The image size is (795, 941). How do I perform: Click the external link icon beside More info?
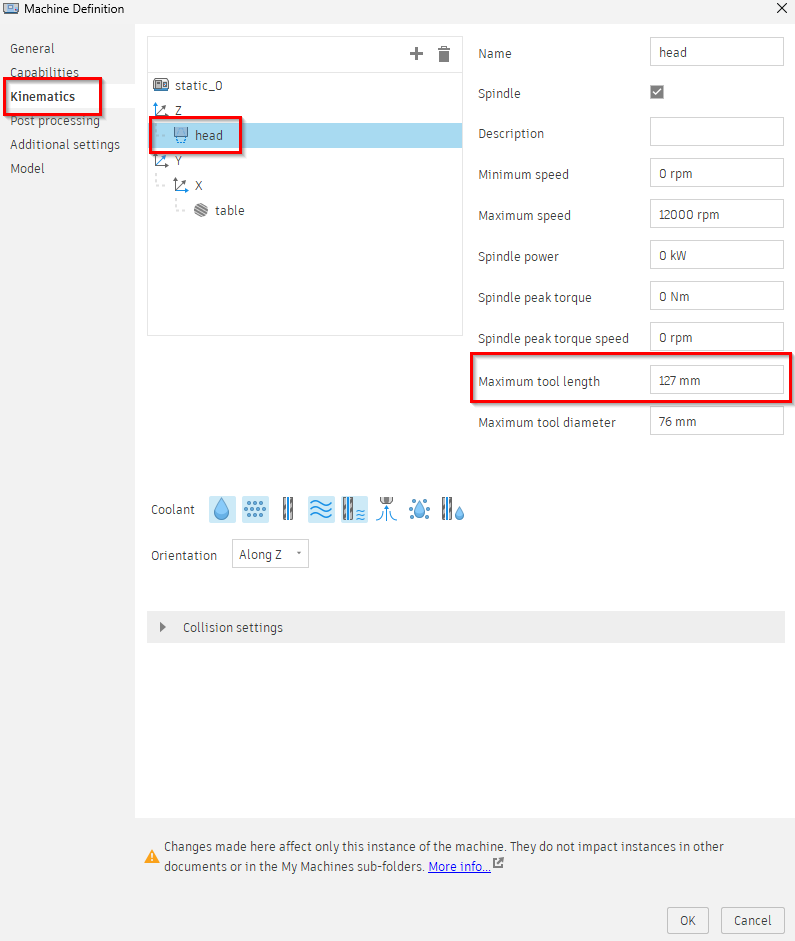click(x=498, y=864)
